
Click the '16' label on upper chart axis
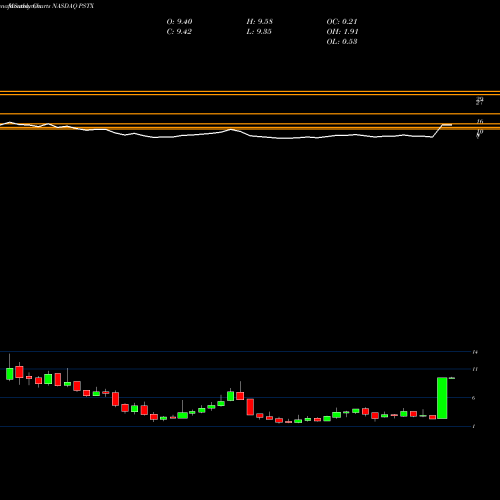[480, 121]
